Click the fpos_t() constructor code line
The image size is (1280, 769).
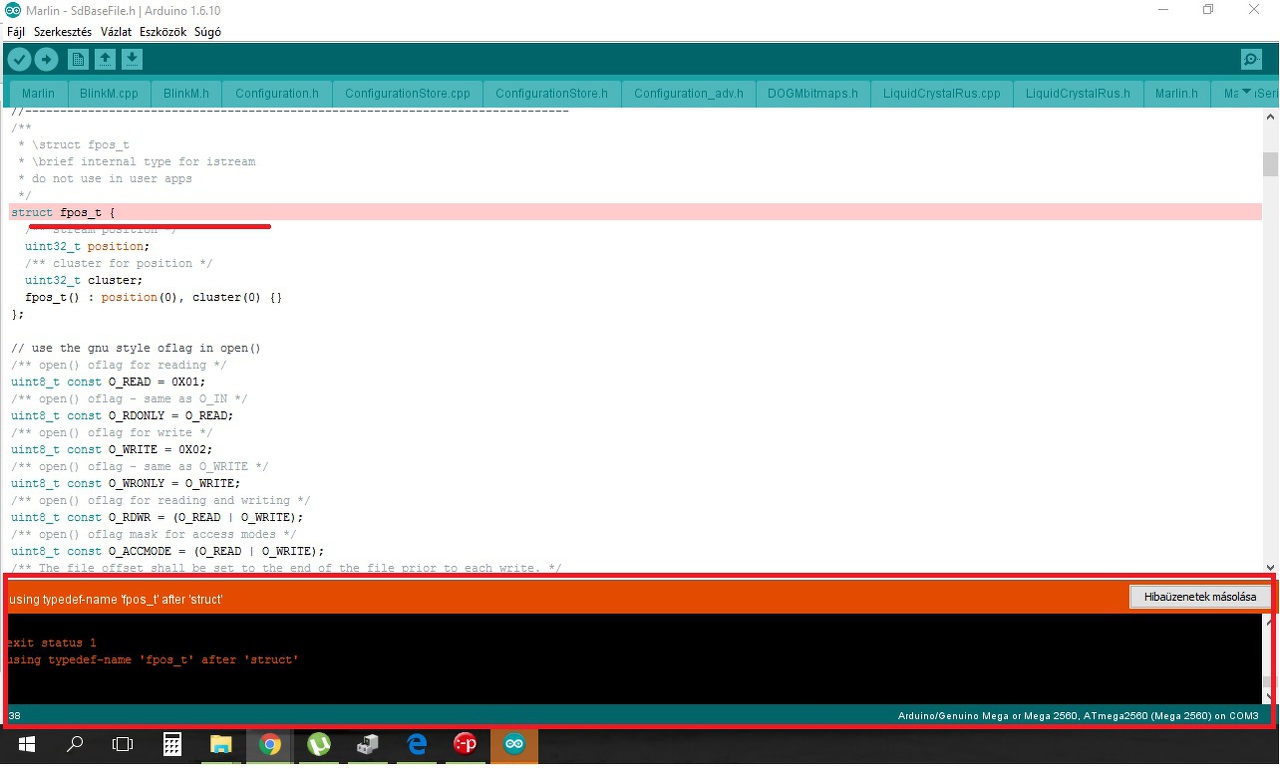tap(154, 297)
